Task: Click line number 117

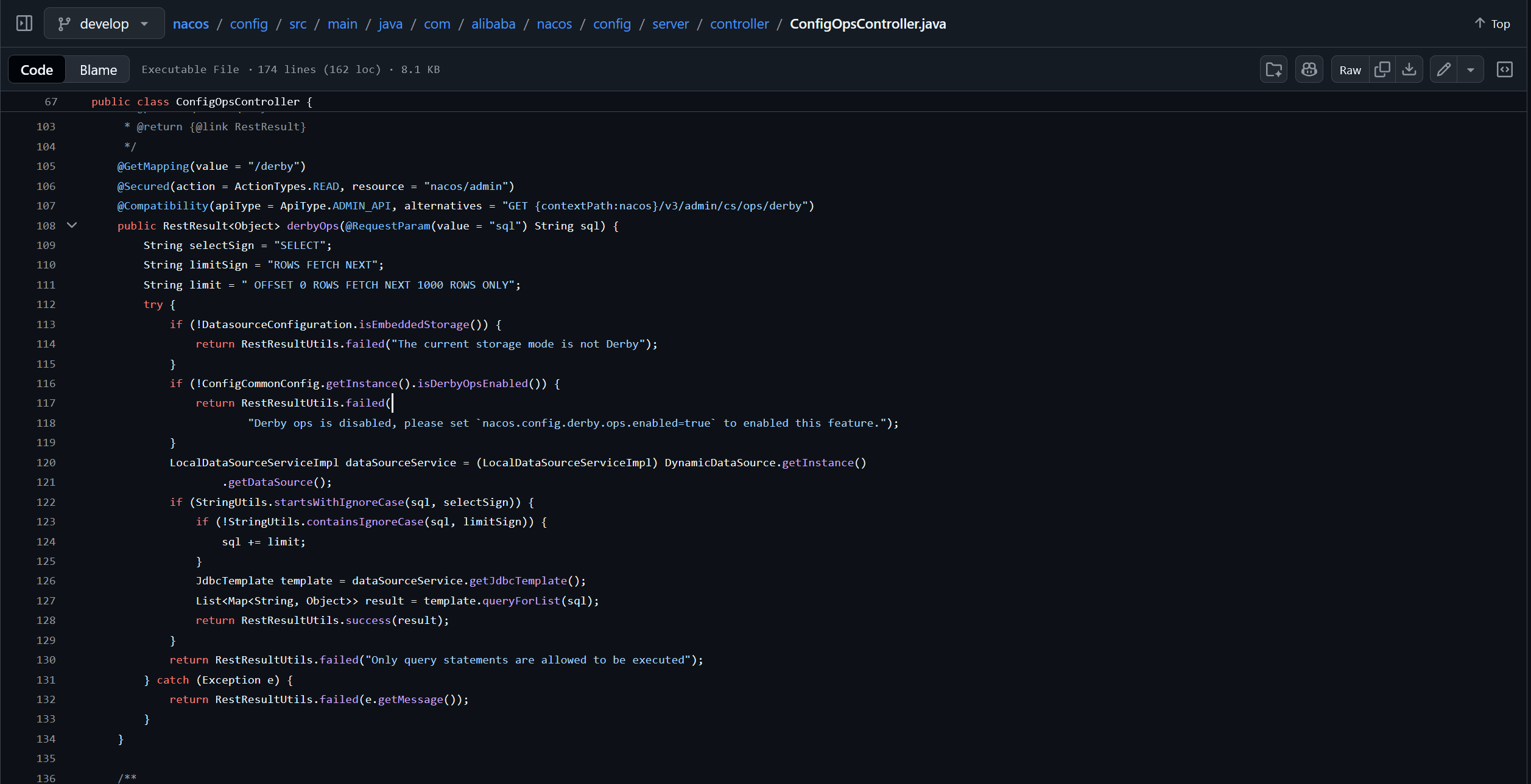Action: (x=46, y=403)
